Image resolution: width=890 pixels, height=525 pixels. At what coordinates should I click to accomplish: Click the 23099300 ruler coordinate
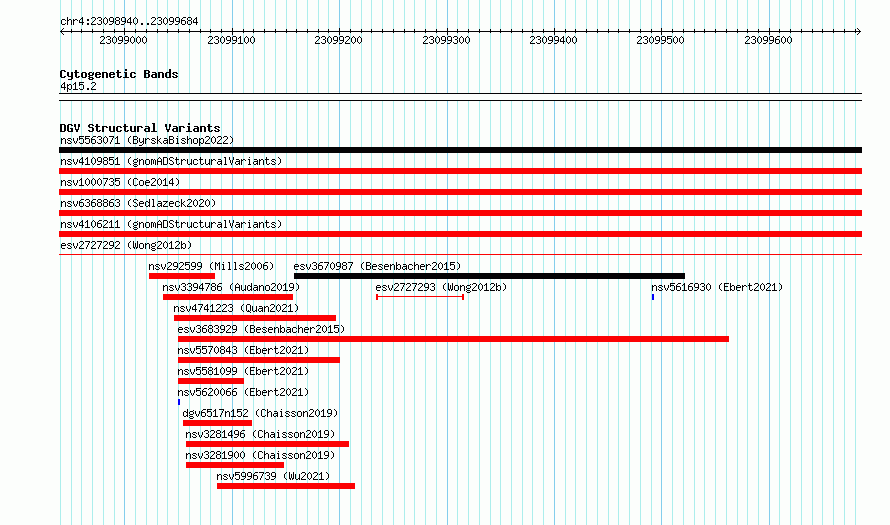tap(446, 40)
